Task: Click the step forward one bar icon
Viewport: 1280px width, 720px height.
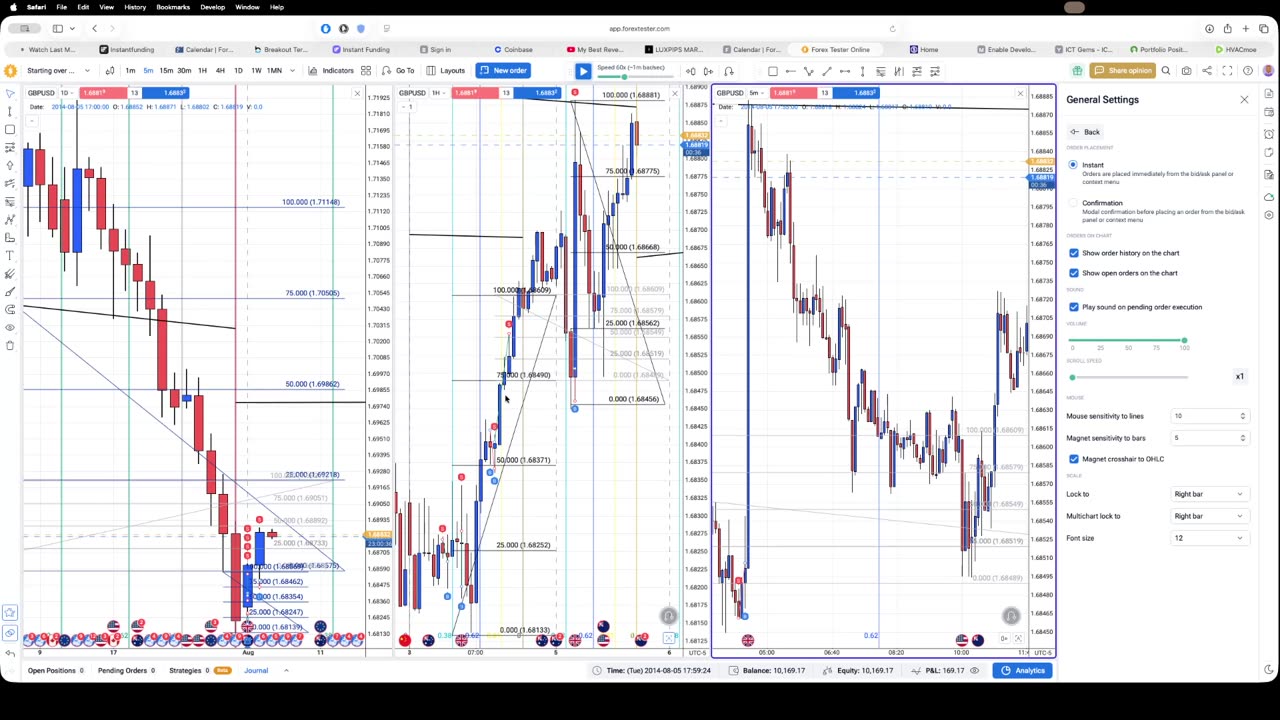Action: [x=708, y=71]
